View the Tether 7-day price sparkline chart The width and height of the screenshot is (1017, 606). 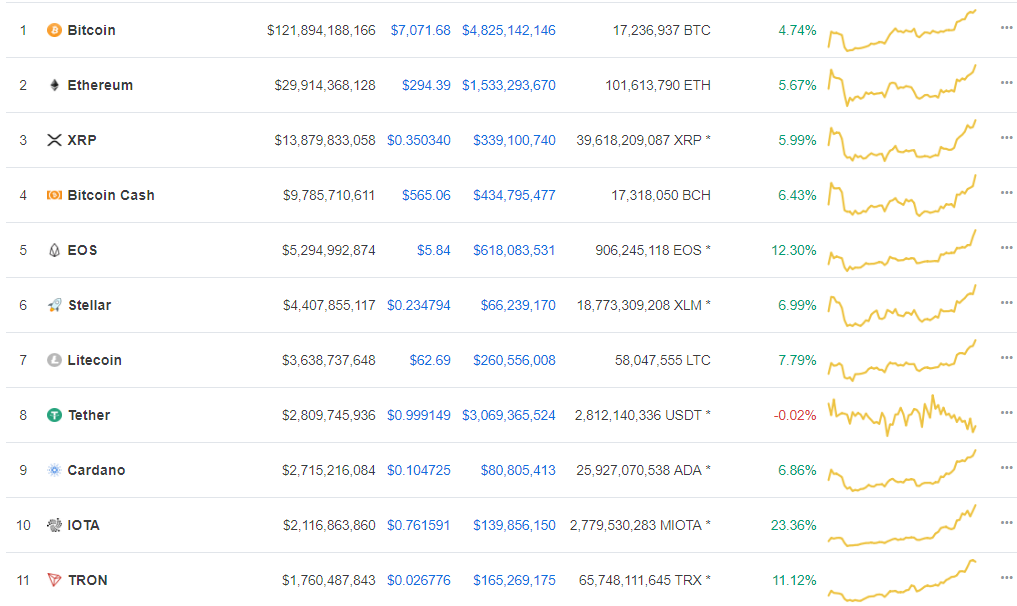(x=902, y=414)
